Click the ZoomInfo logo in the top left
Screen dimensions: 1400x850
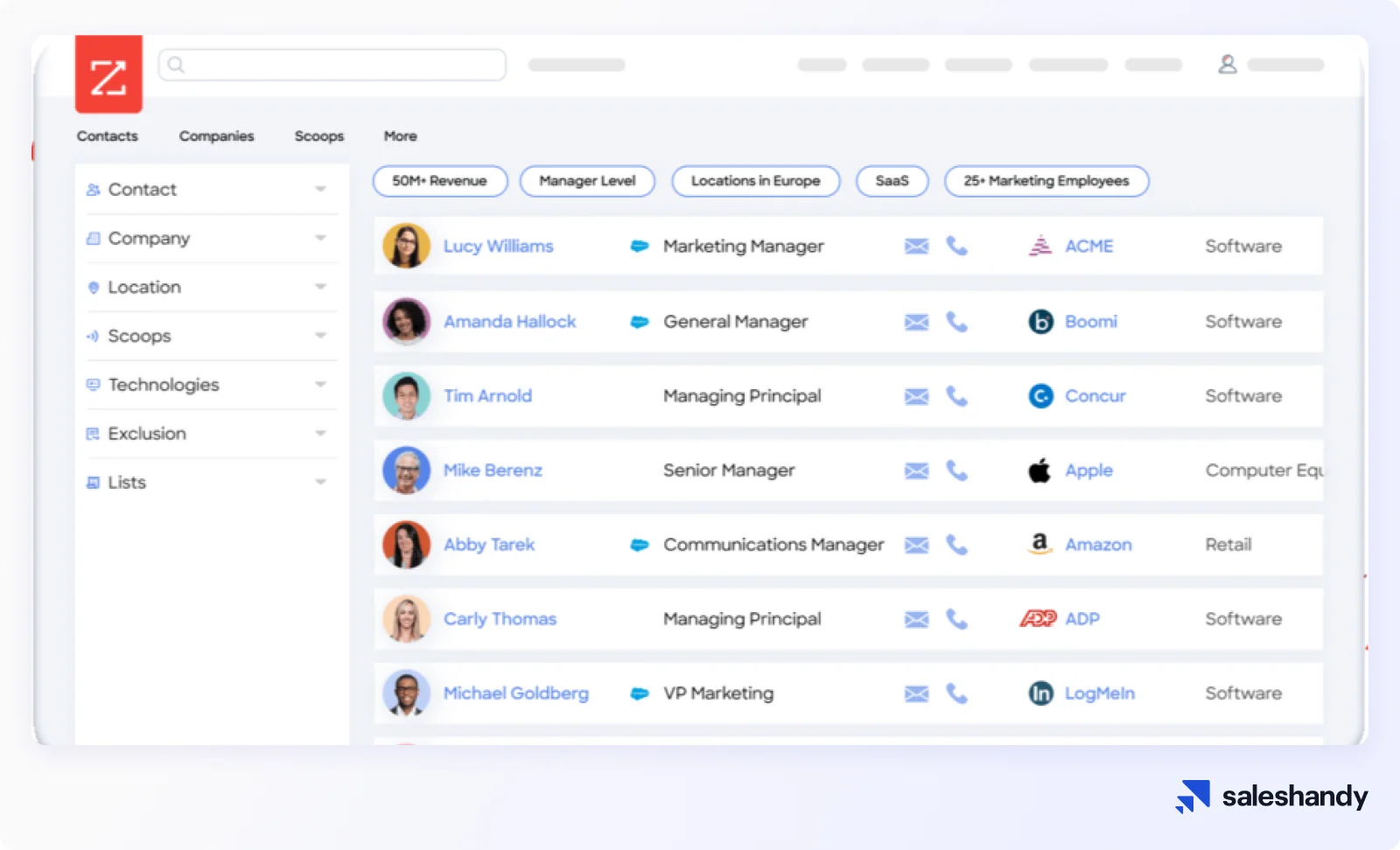click(x=108, y=73)
